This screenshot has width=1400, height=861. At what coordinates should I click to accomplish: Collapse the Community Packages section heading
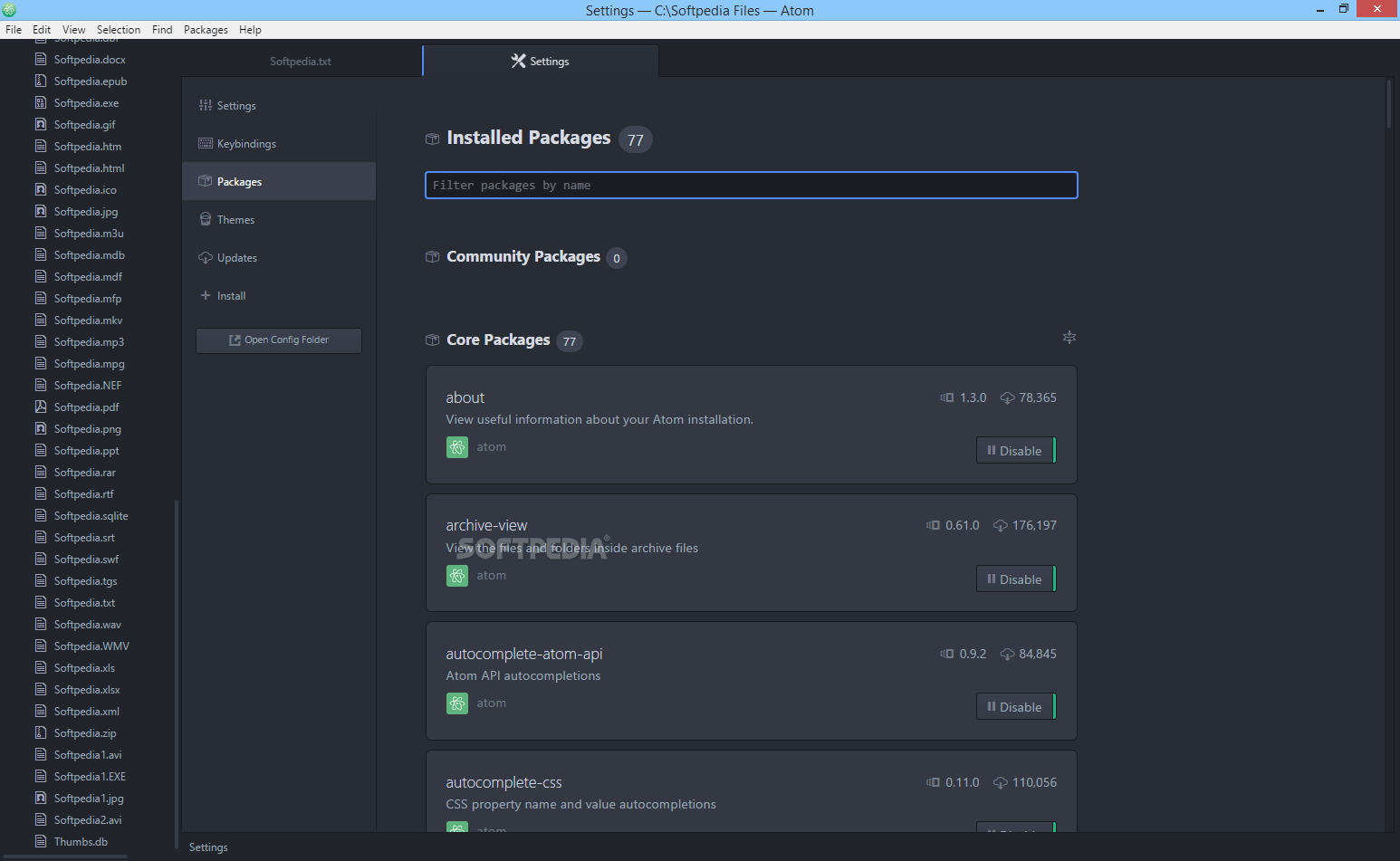pos(523,257)
